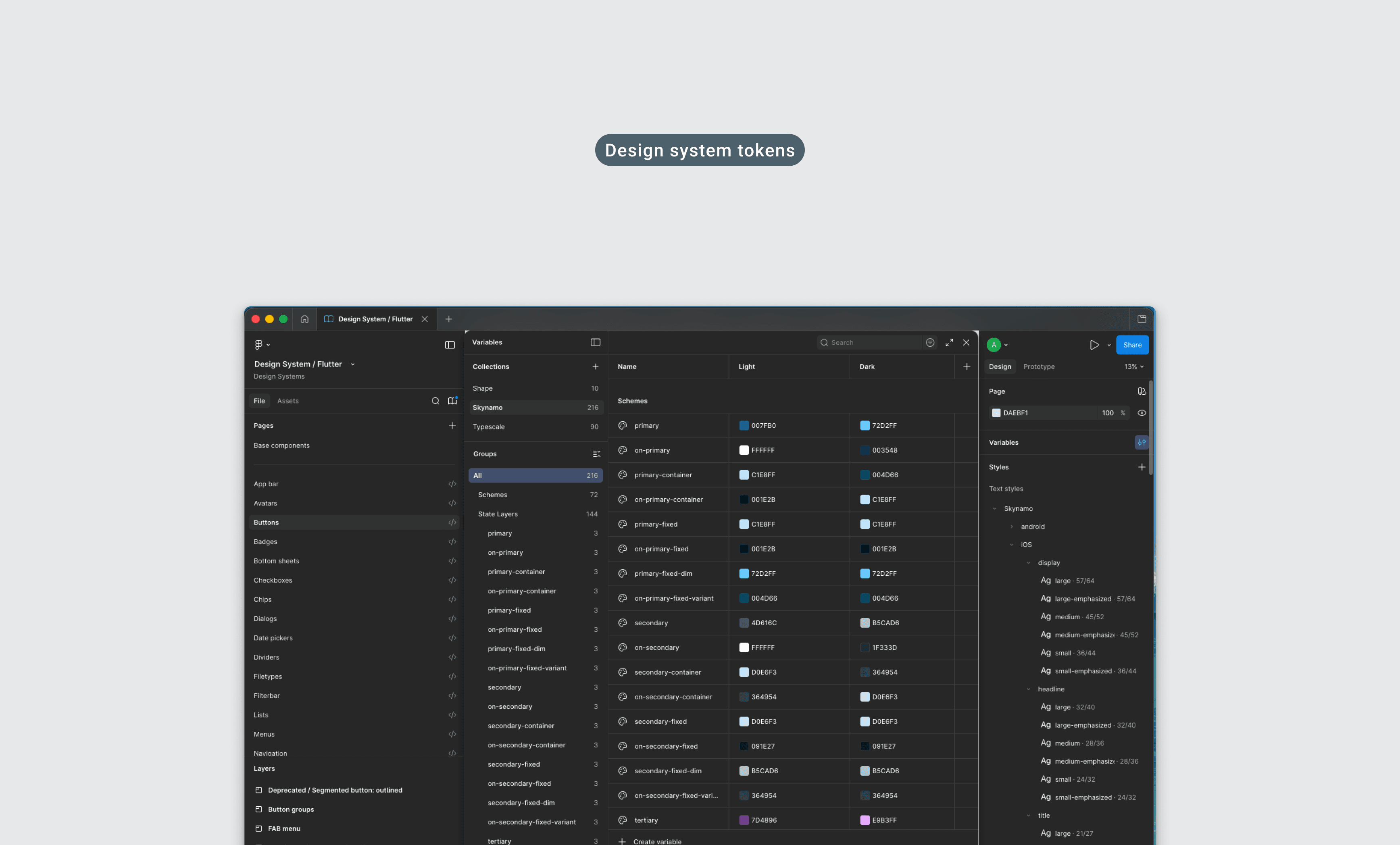The height and width of the screenshot is (845, 1400).
Task: Select the Design tab
Action: tap(1000, 366)
